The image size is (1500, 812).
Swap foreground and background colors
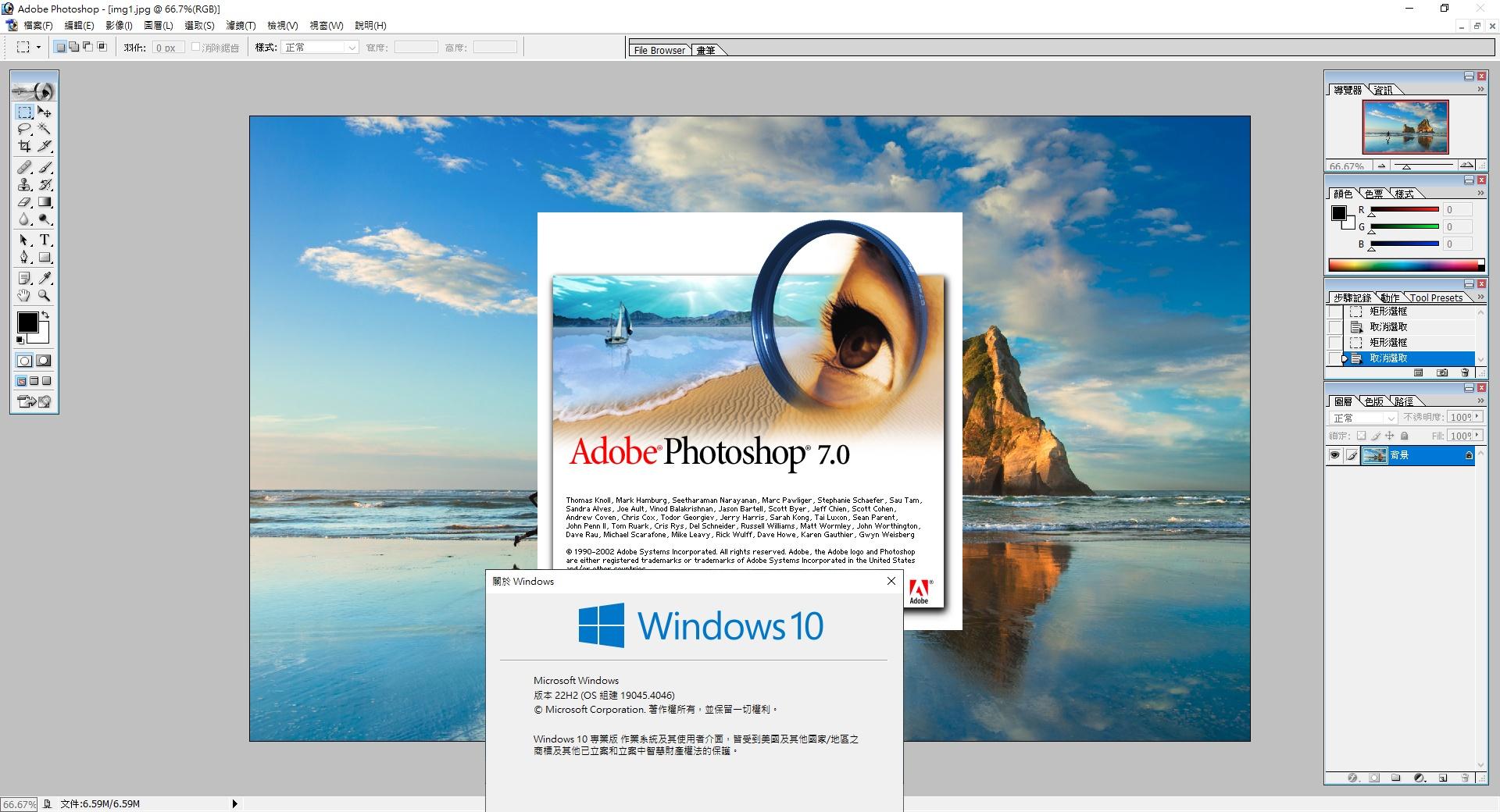pos(46,315)
